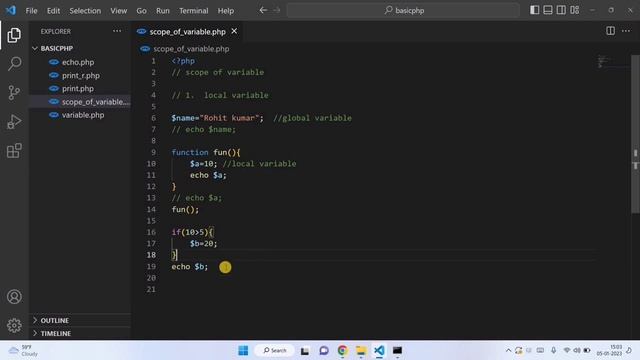
Task: Open the View menu
Action: coord(118,11)
